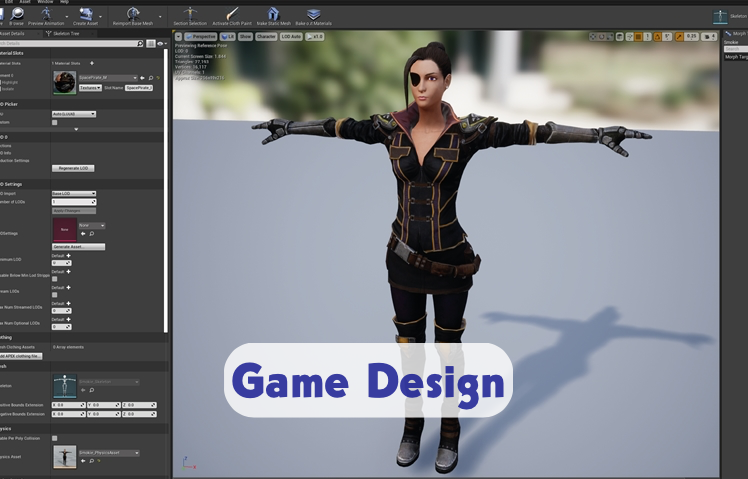Open the Edit menu
The width and height of the screenshot is (748, 479).
click(x=9, y=2)
